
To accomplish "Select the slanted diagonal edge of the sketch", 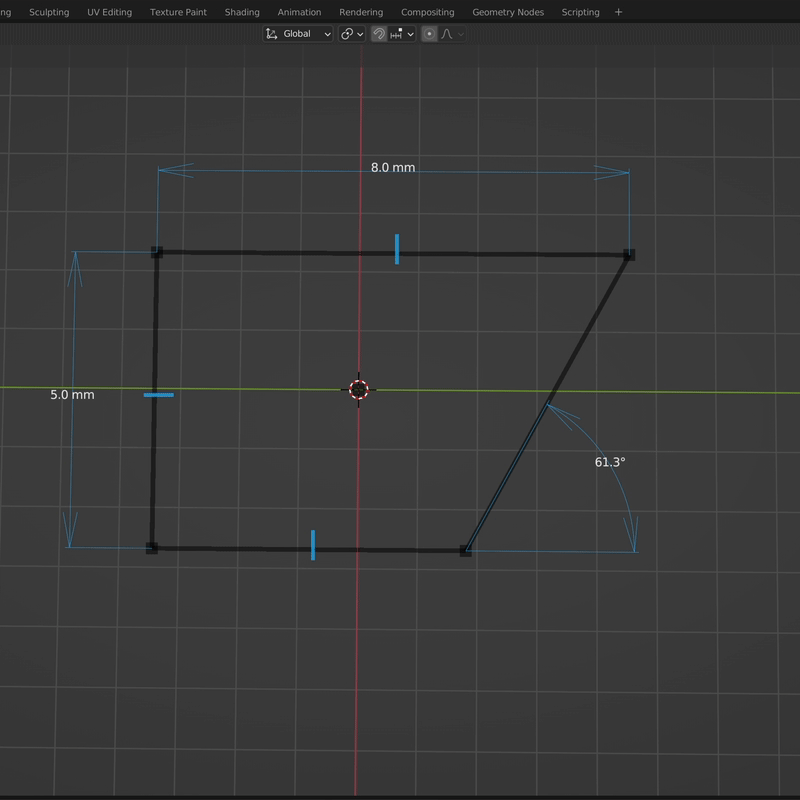I will pos(547,403).
